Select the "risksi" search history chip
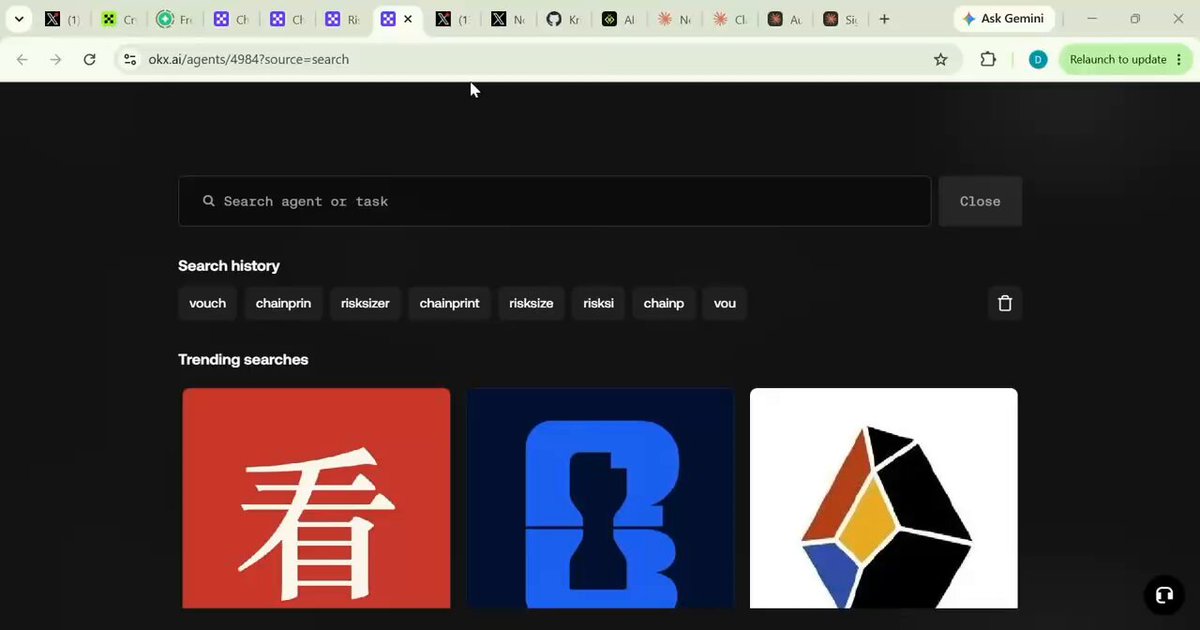 point(598,303)
